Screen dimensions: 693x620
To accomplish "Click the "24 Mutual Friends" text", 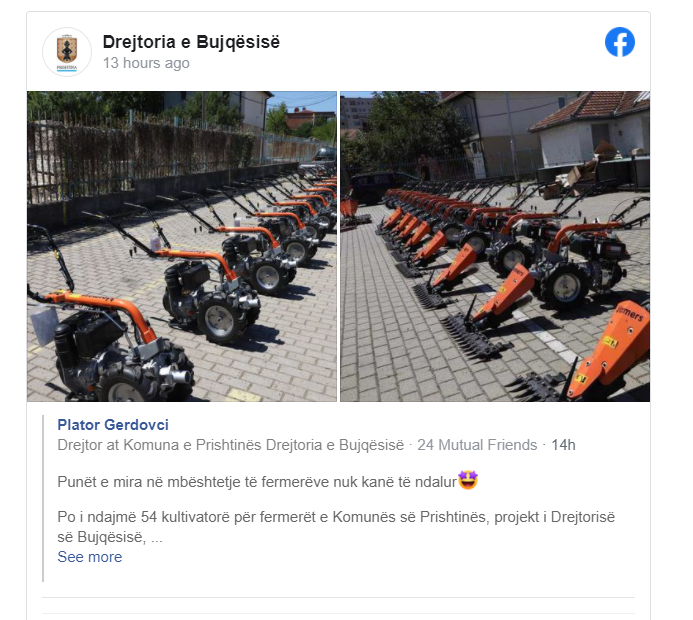I will [477, 445].
